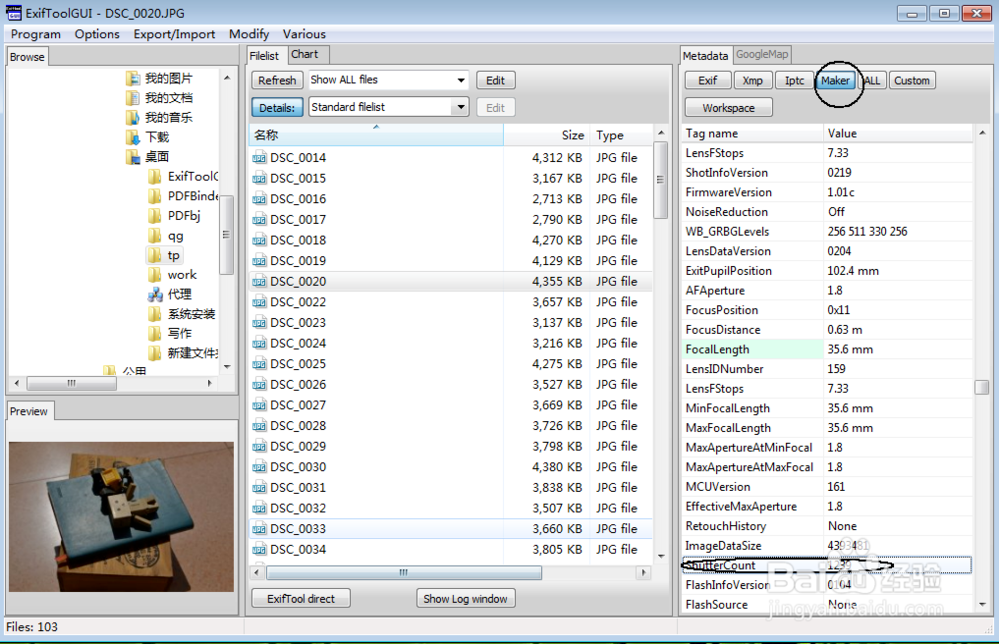This screenshot has height=644, width=999.
Task: Click the tp folder icon in tree
Action: coord(154,256)
